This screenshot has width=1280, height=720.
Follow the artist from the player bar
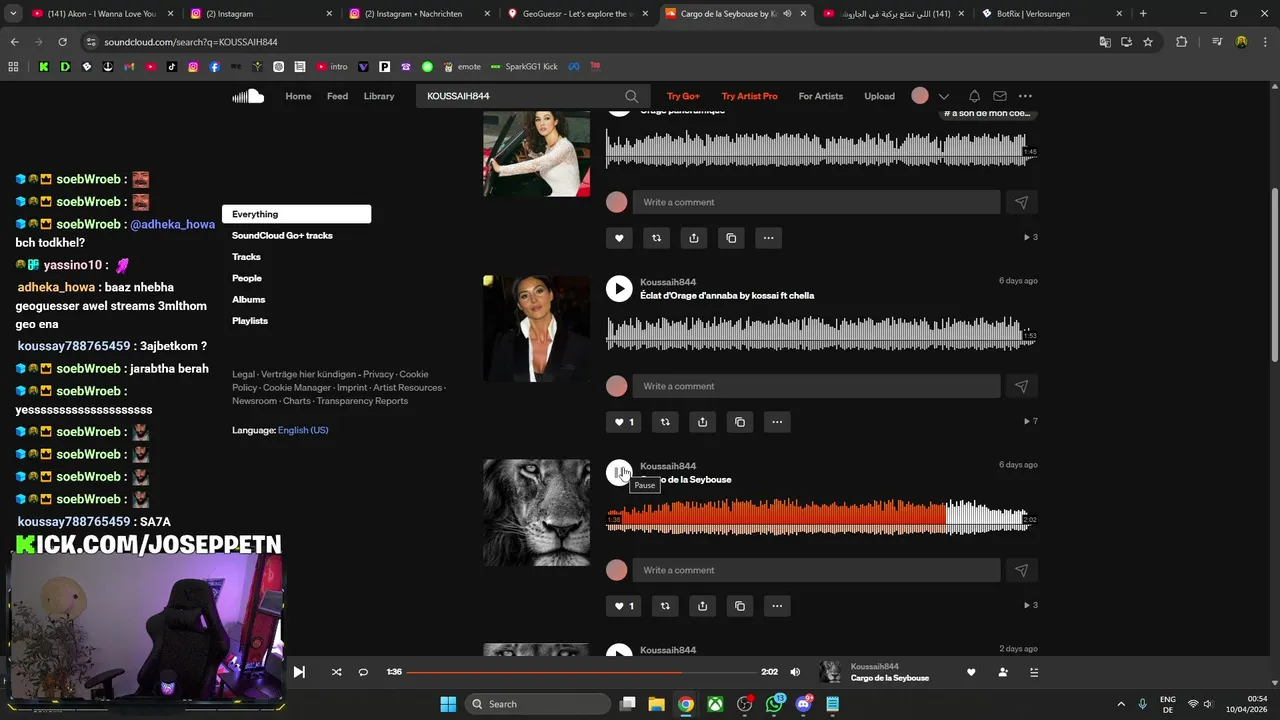point(1002,672)
